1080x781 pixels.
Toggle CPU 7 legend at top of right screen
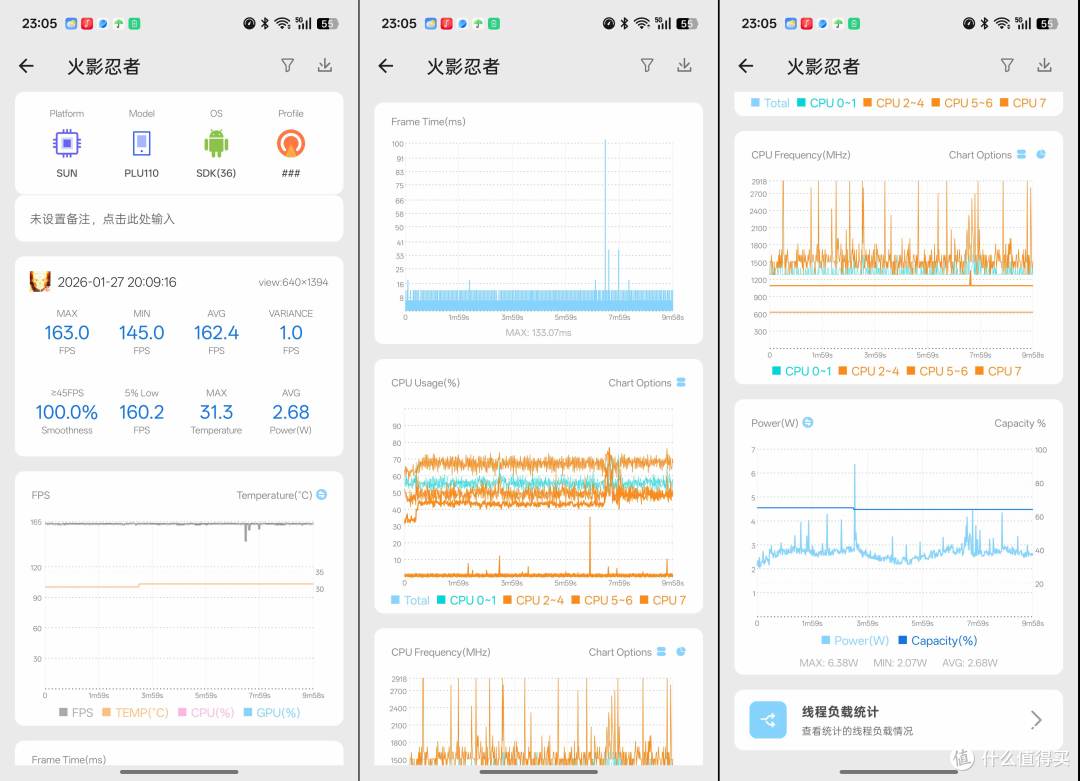point(1023,103)
